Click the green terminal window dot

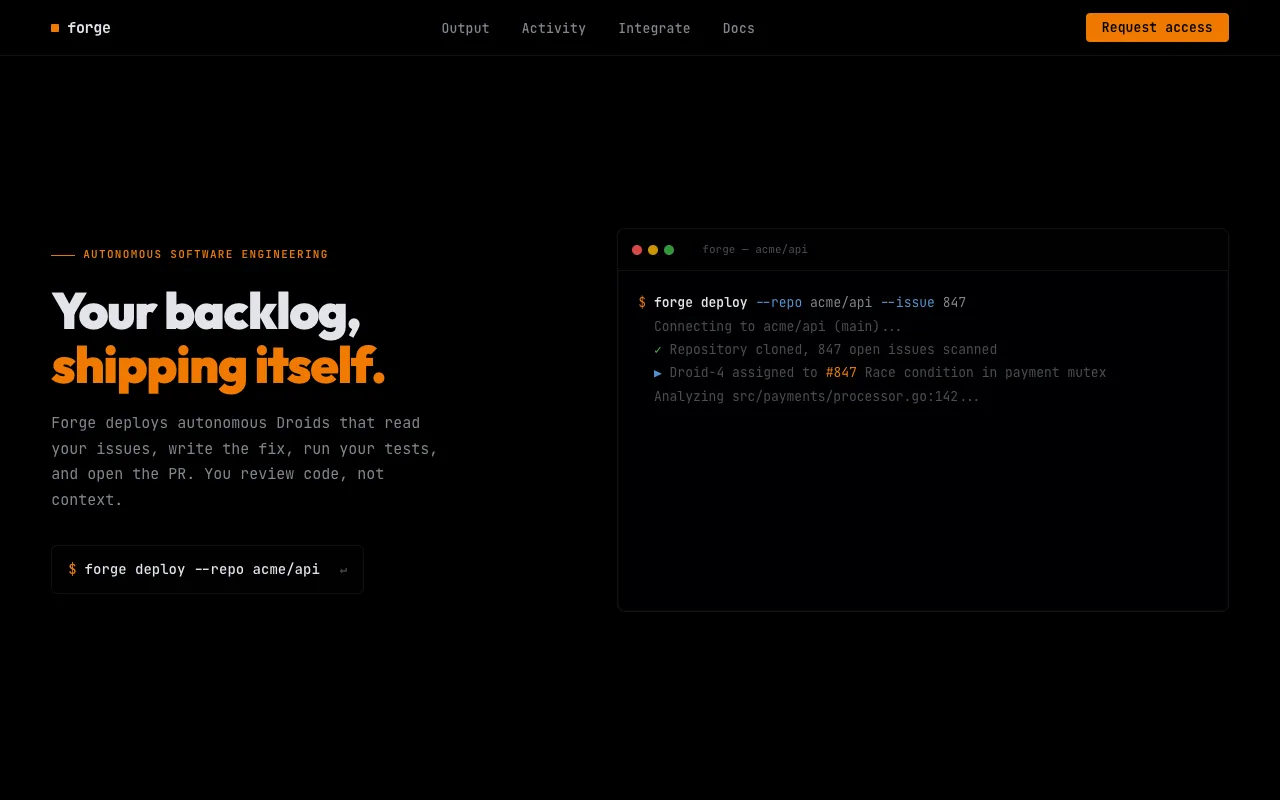pos(669,250)
